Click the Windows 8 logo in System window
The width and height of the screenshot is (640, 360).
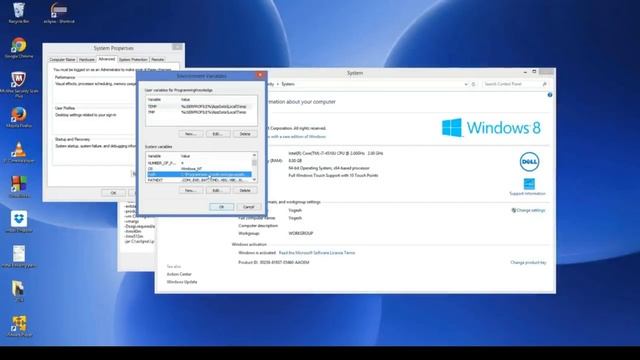pyautogui.click(x=491, y=128)
